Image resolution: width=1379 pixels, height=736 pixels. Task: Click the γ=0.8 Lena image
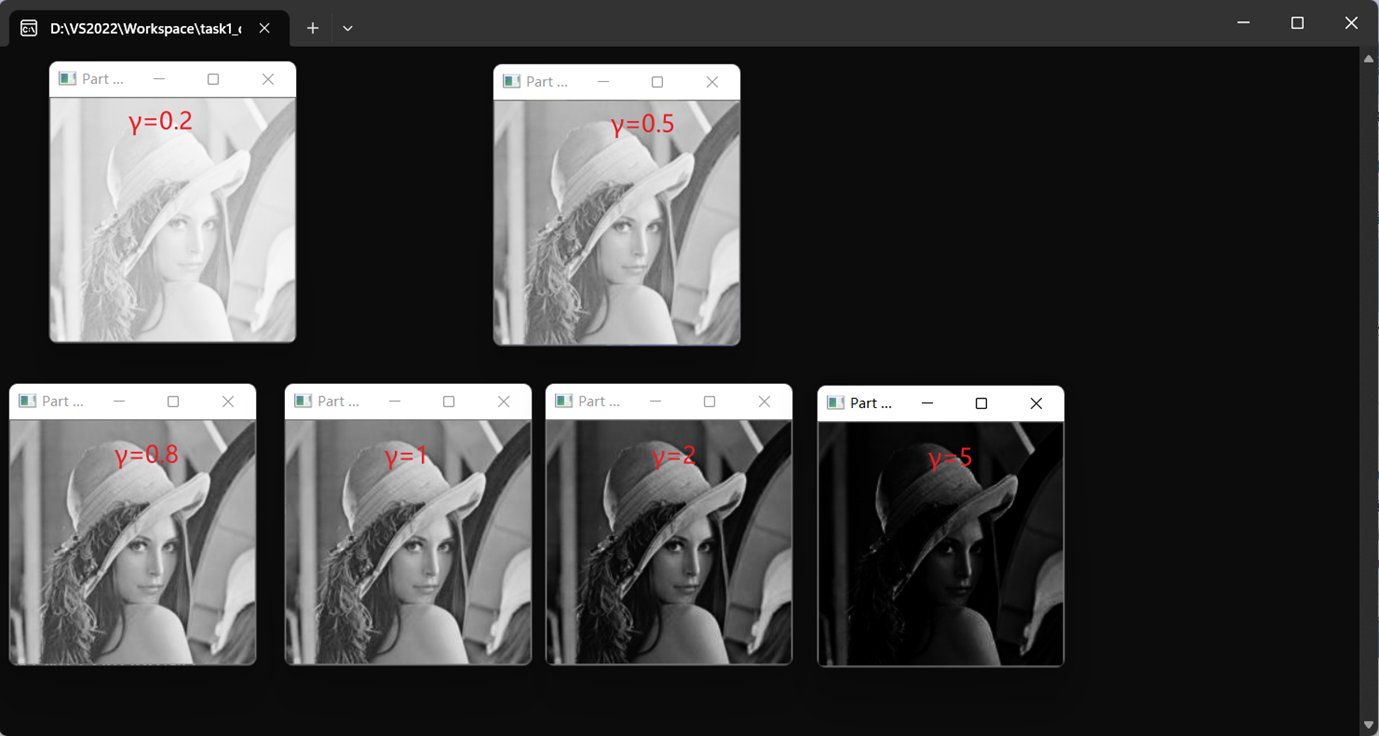pyautogui.click(x=133, y=541)
